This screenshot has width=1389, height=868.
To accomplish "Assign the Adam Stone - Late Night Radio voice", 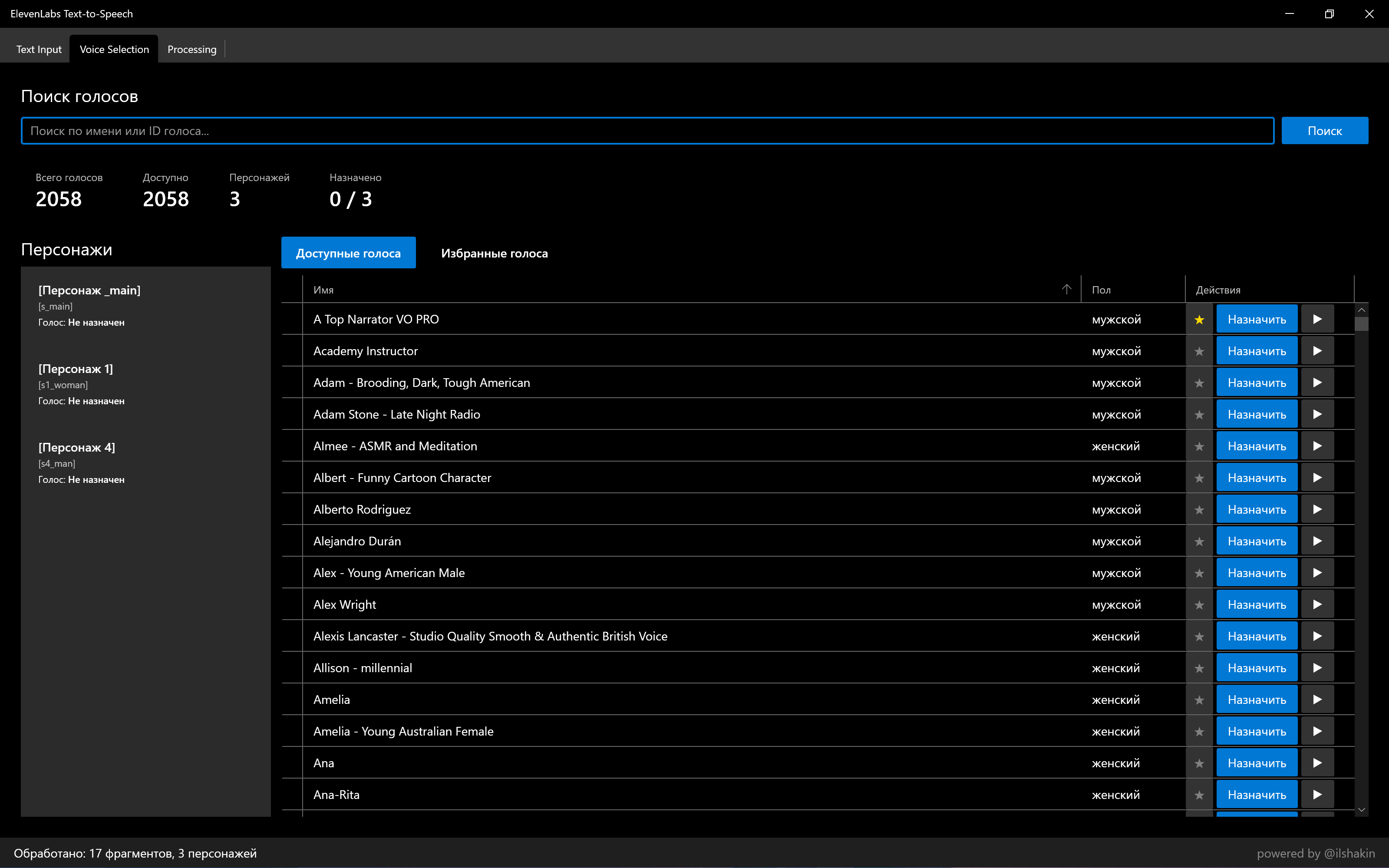I will [1257, 415].
